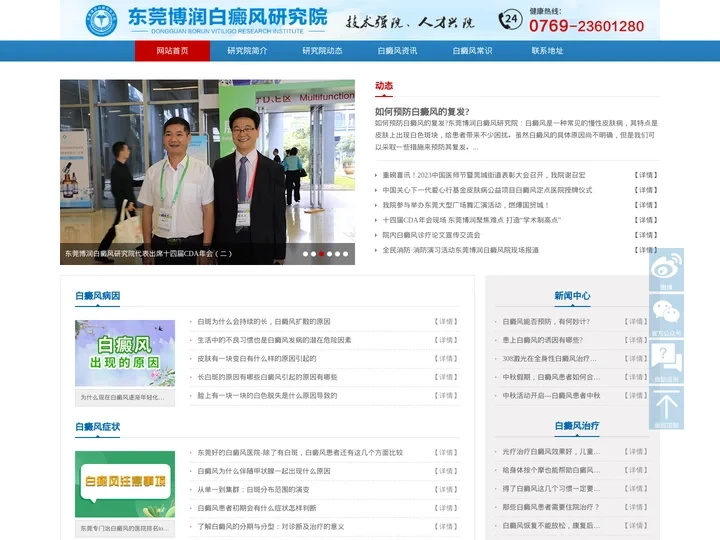Click 详情 beside 皮肤有一块变白 row
This screenshot has height=540, width=720.
pyautogui.click(x=446, y=358)
